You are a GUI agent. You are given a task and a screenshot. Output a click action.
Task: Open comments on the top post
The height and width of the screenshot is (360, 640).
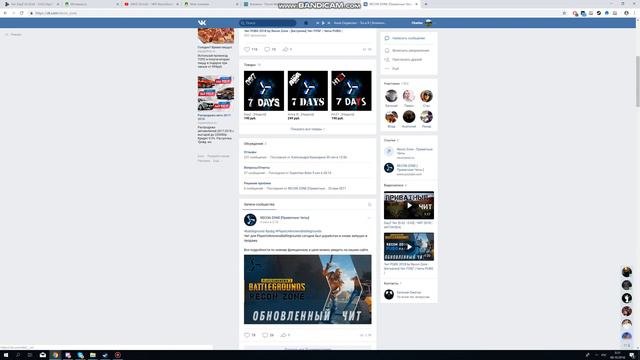pos(267,49)
